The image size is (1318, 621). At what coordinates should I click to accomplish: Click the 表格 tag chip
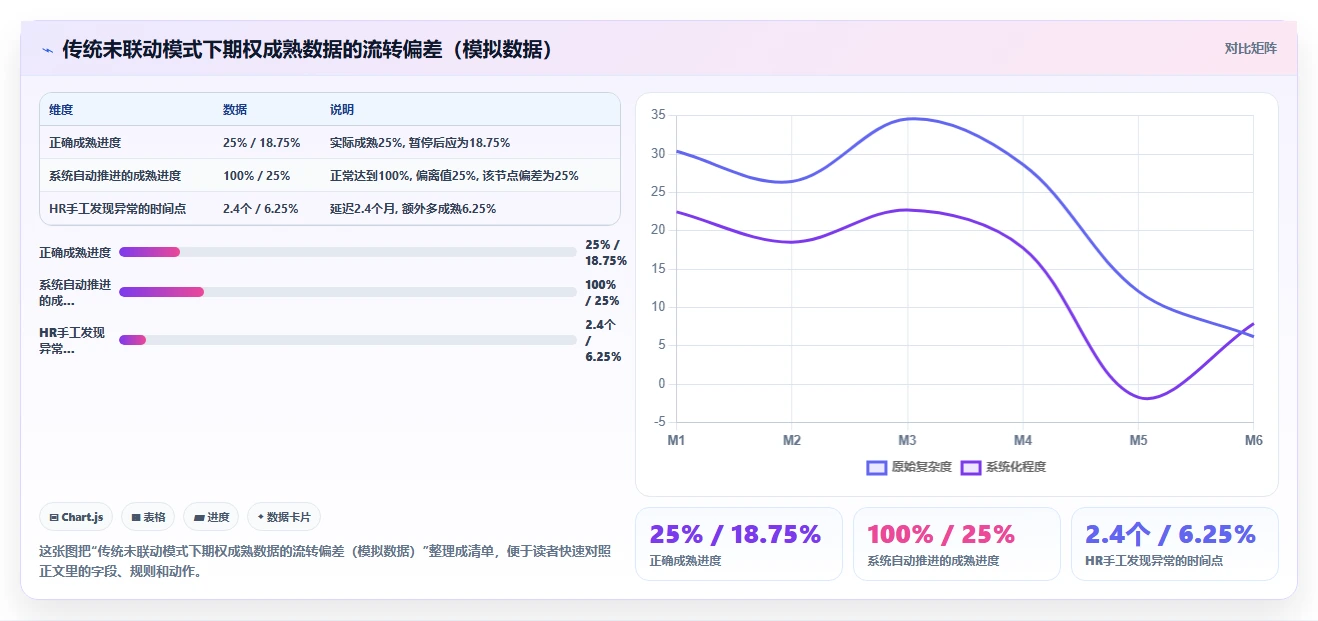point(148,517)
